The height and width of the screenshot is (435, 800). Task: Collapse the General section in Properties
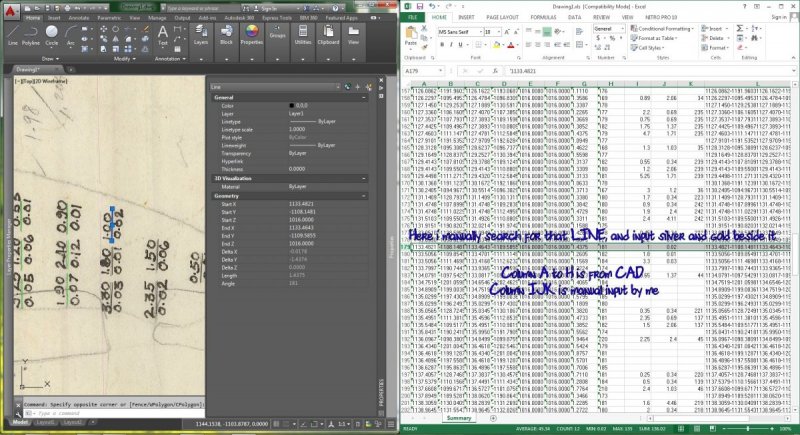364,97
